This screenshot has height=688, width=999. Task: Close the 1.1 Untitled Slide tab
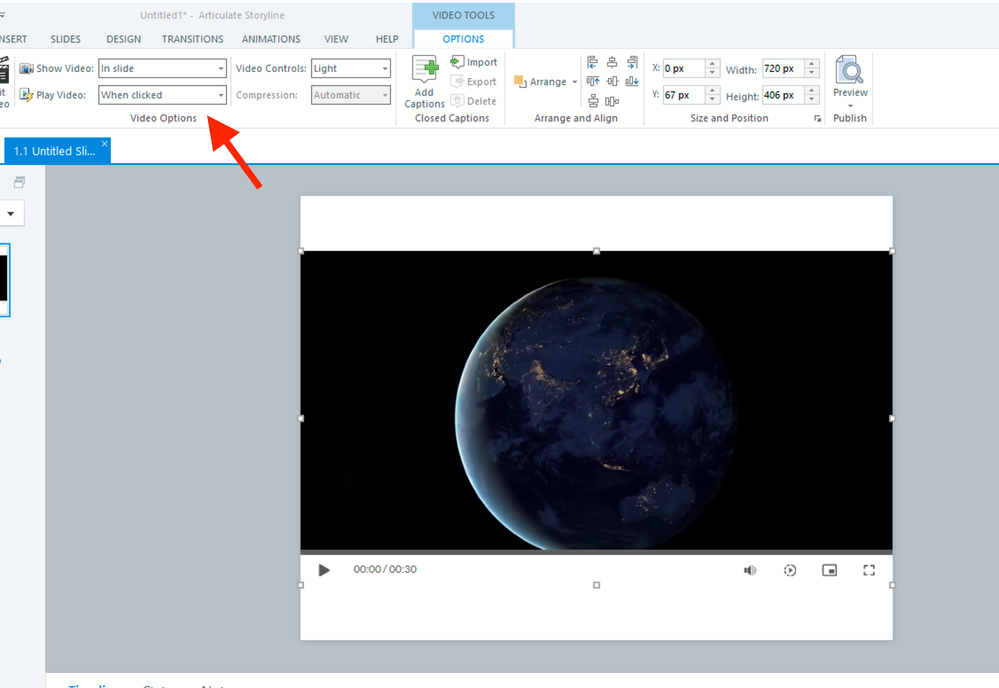[104, 144]
